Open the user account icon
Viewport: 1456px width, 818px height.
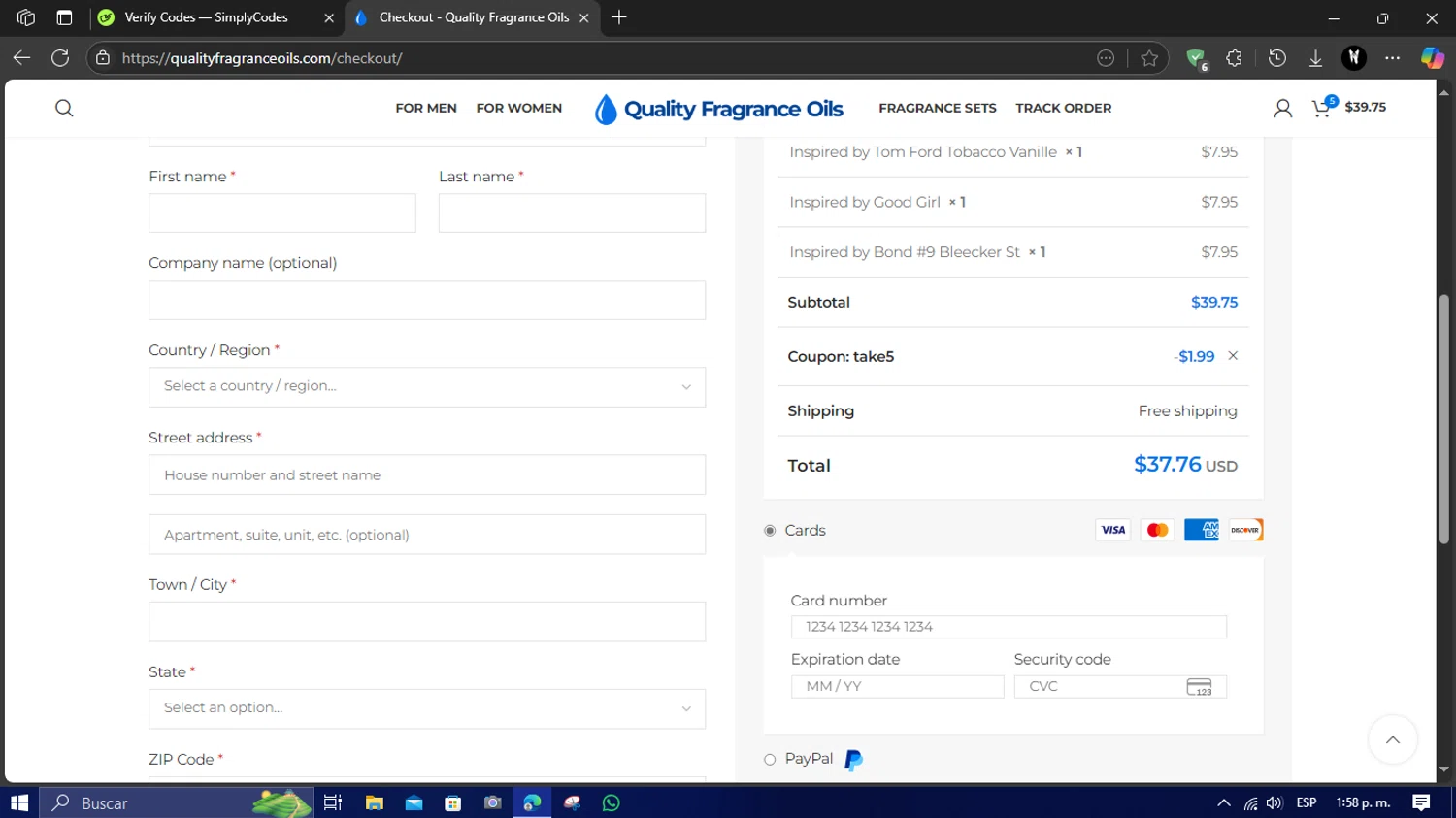(1282, 108)
